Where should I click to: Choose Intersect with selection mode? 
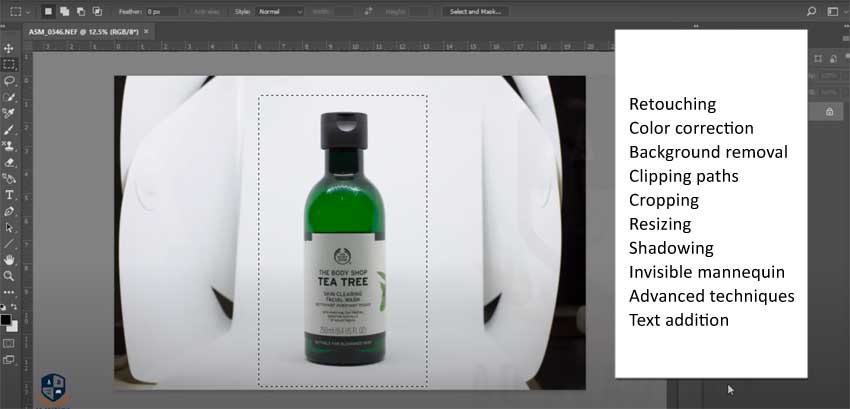tap(97, 11)
